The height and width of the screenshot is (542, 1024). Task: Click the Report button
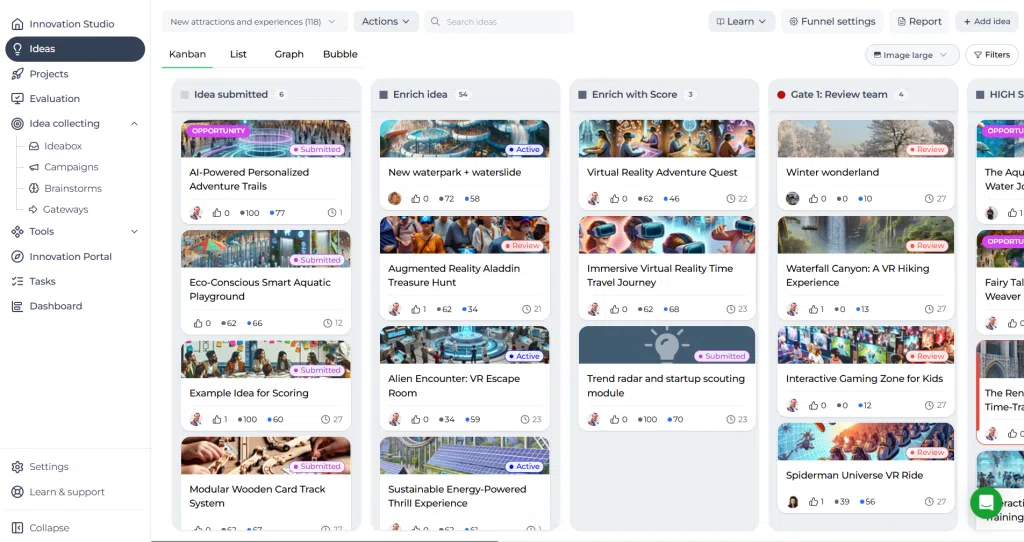pos(919,22)
